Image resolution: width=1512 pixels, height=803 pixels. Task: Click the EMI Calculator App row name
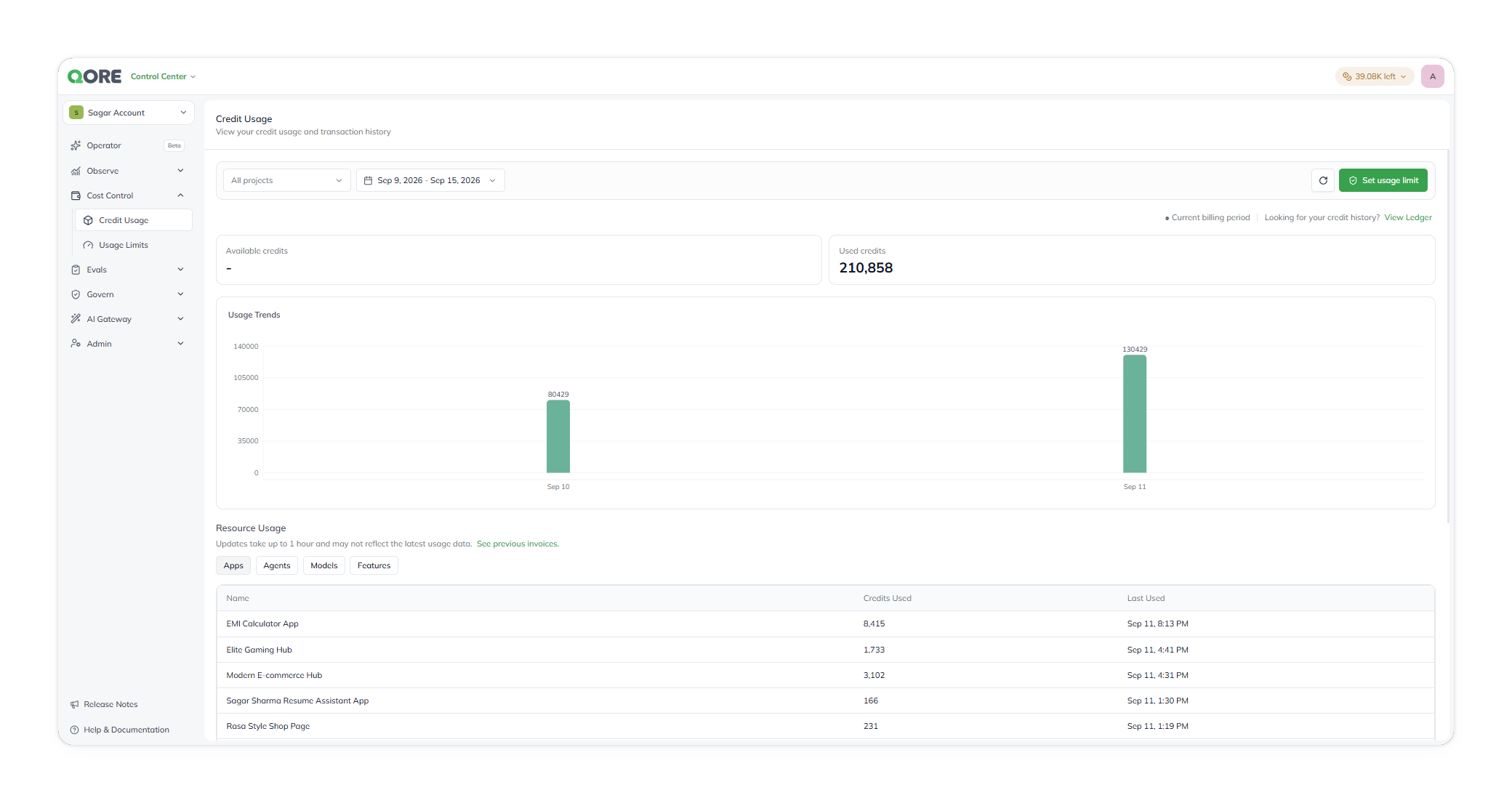[262, 624]
